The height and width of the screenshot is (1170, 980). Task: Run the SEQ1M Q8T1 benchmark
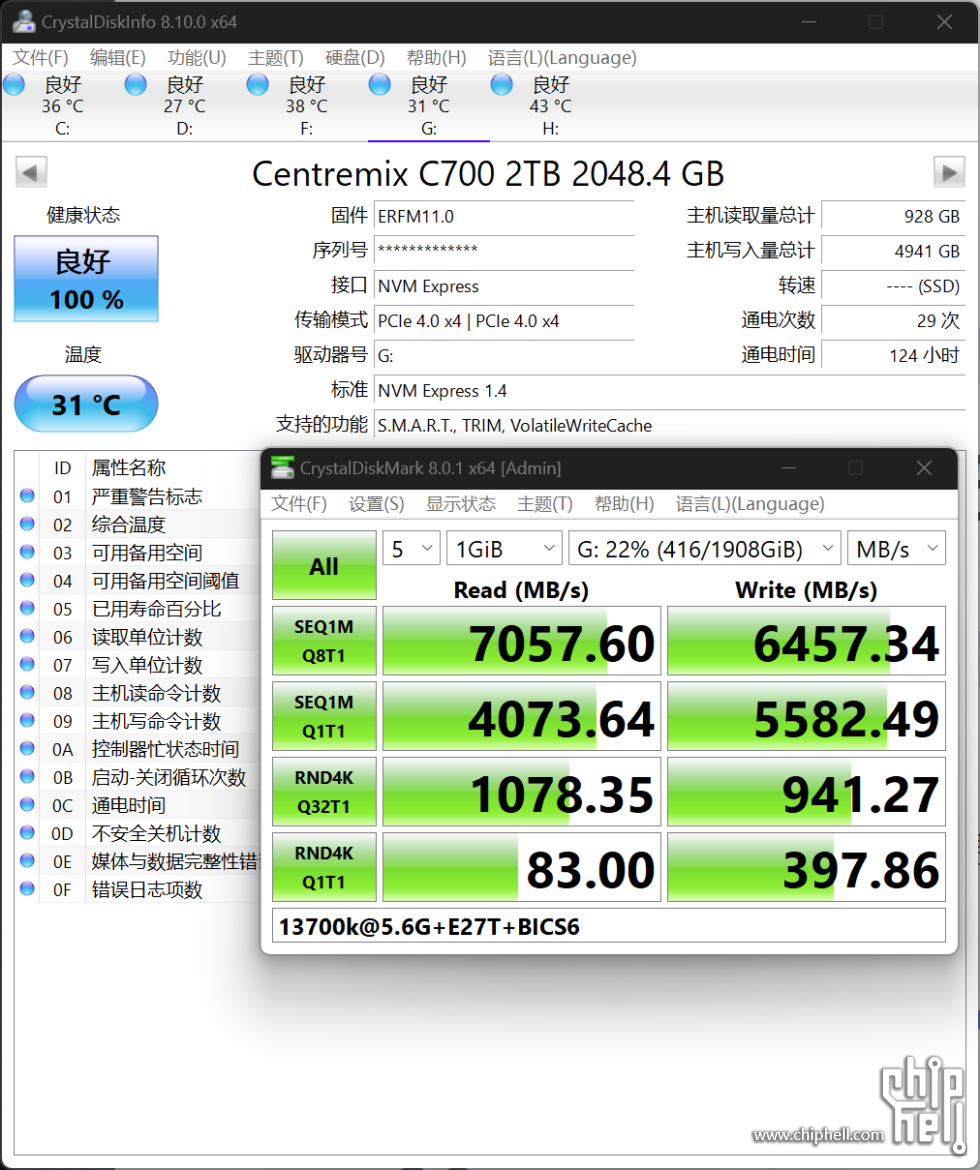[x=324, y=641]
